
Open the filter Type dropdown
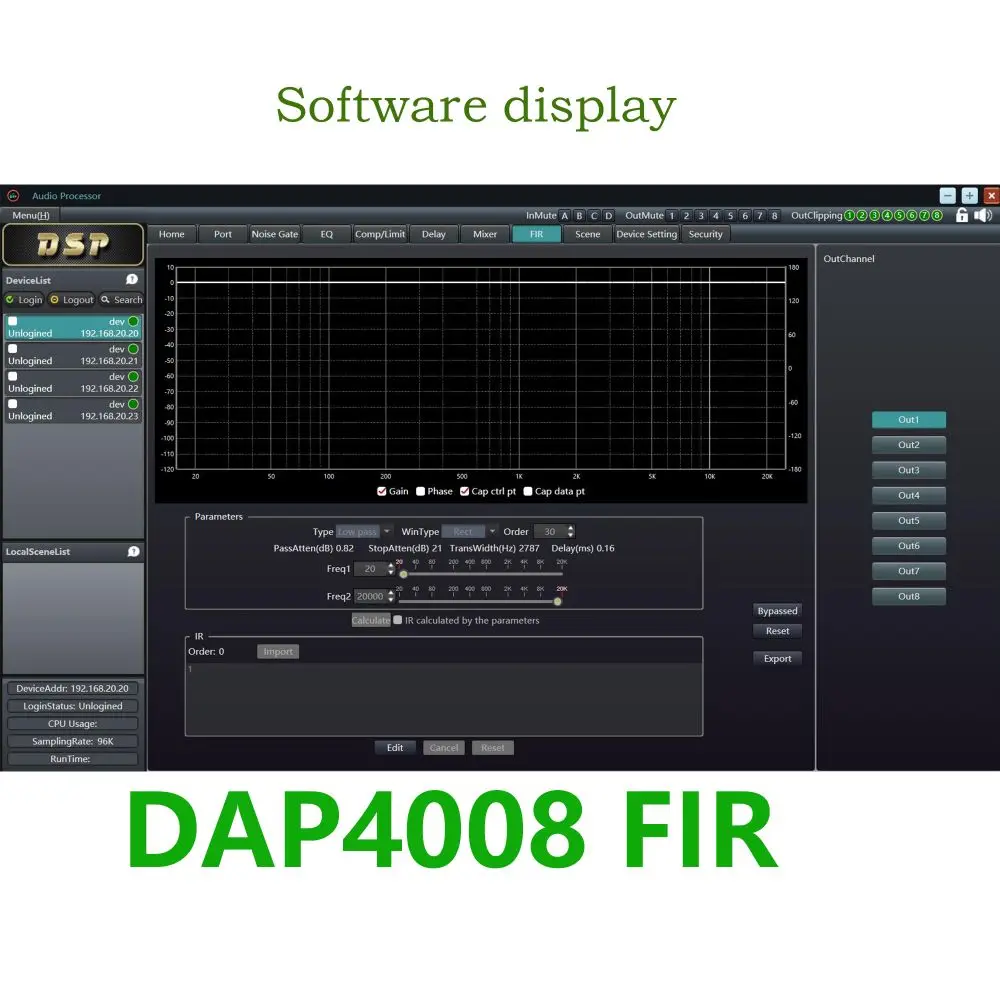pos(364,531)
